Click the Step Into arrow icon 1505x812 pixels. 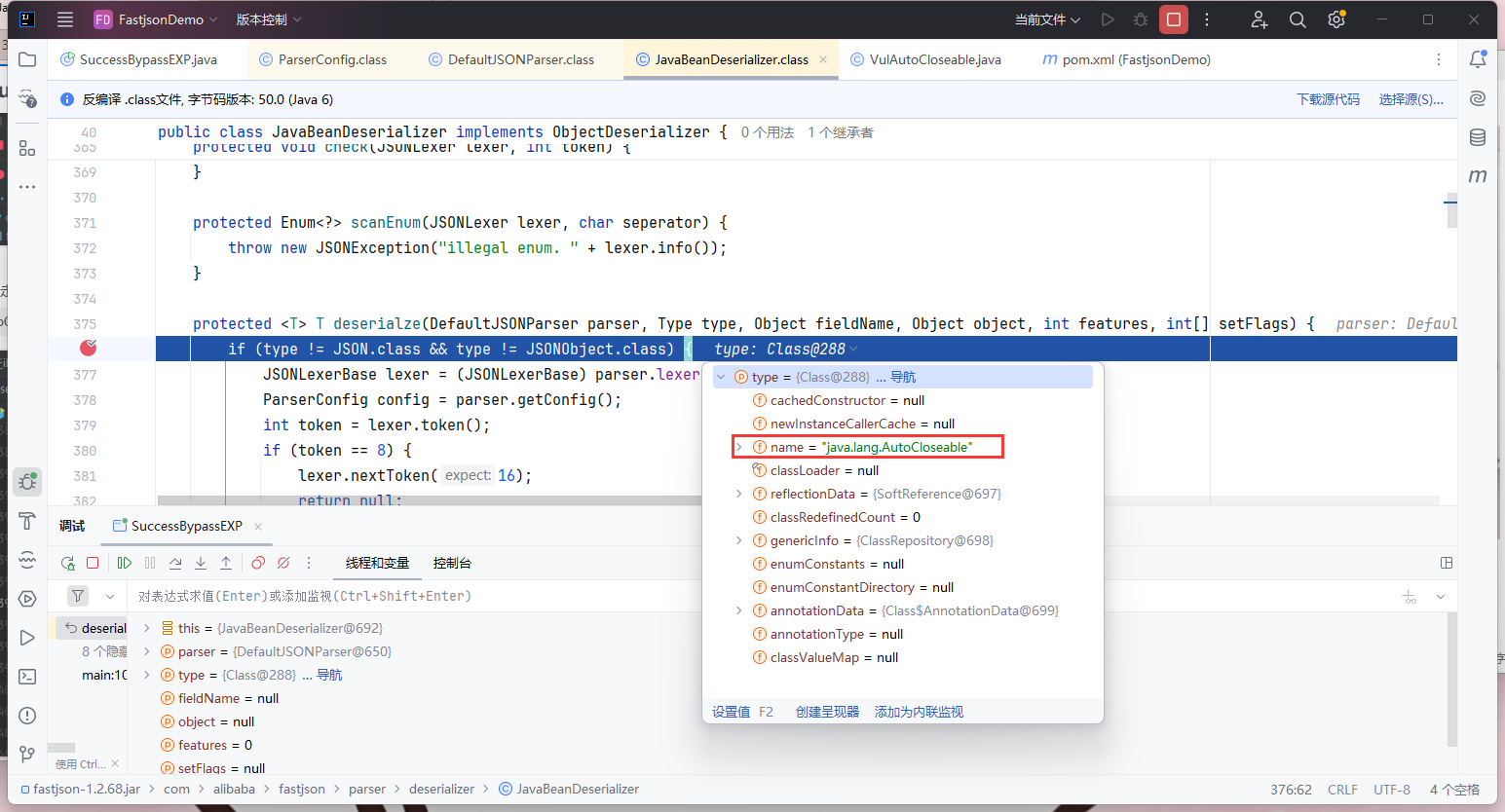pos(201,563)
